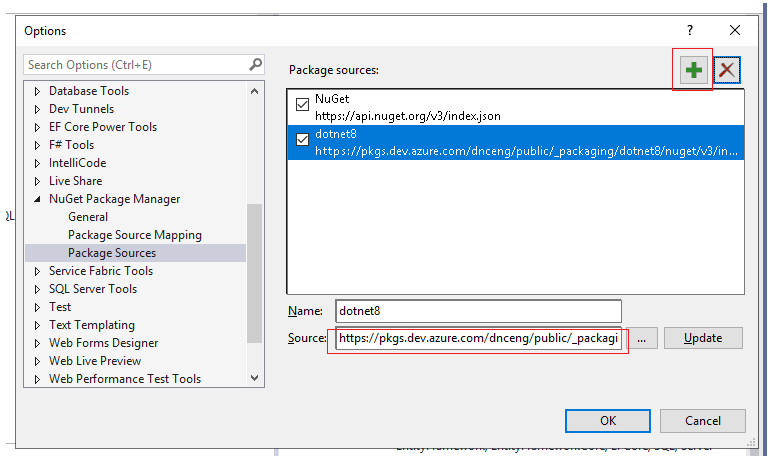Click the OK button
Image resolution: width=782 pixels, height=474 pixels.
(x=607, y=421)
